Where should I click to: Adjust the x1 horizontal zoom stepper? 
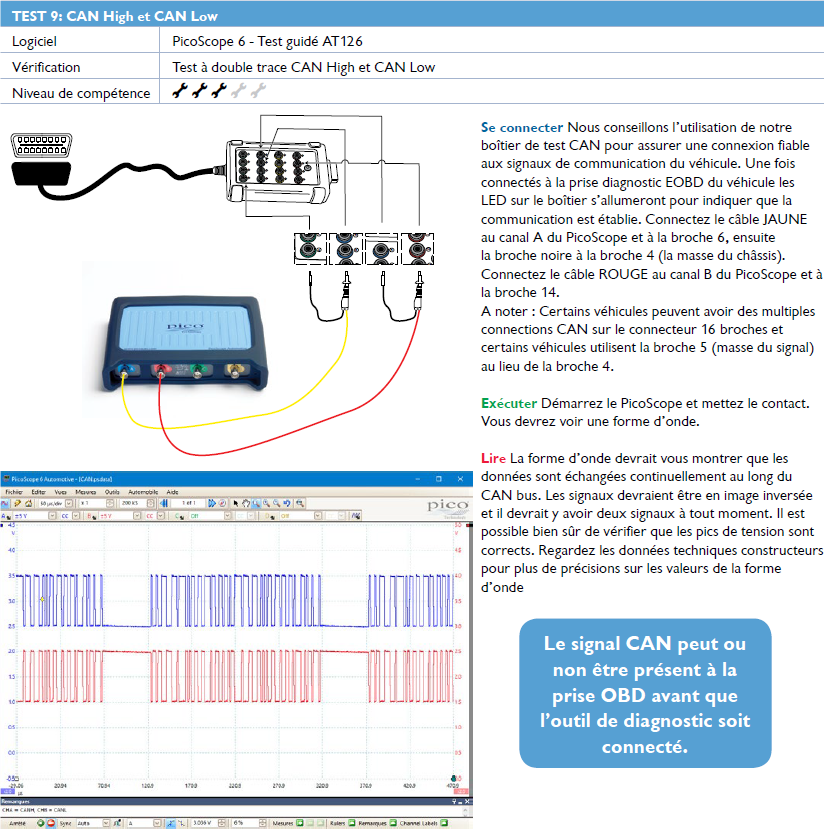110,503
